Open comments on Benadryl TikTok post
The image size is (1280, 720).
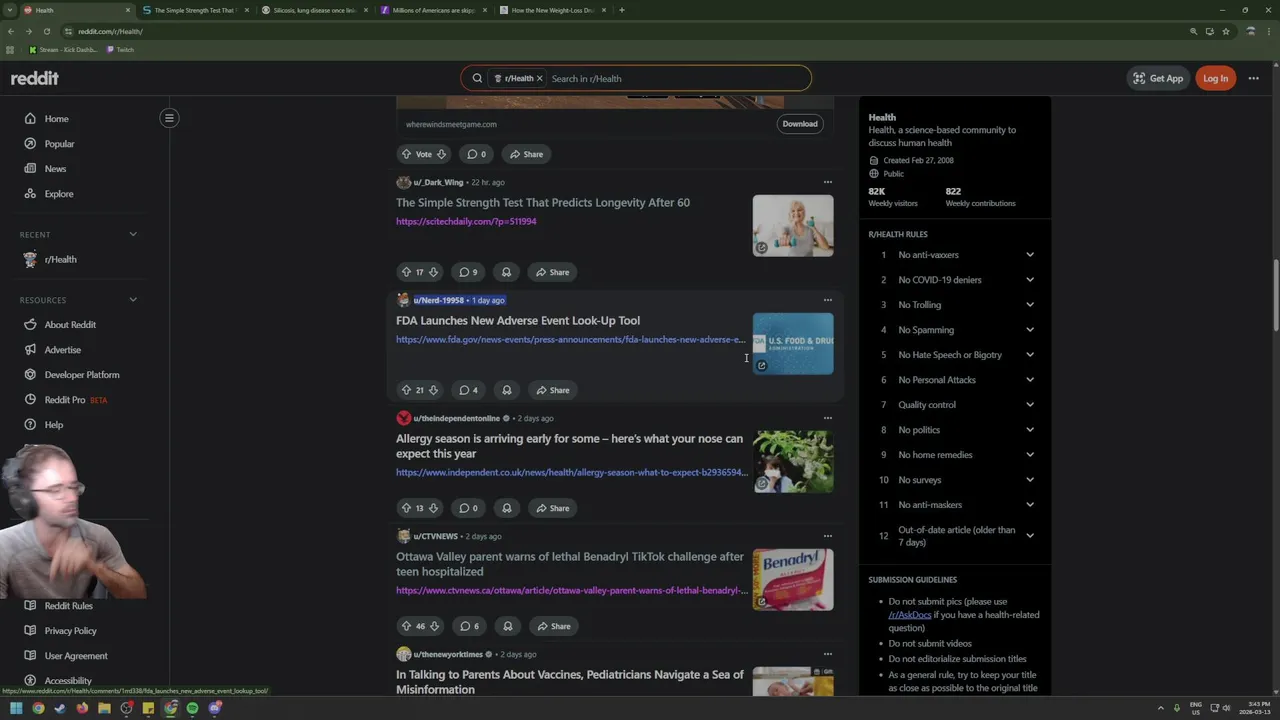click(x=469, y=626)
